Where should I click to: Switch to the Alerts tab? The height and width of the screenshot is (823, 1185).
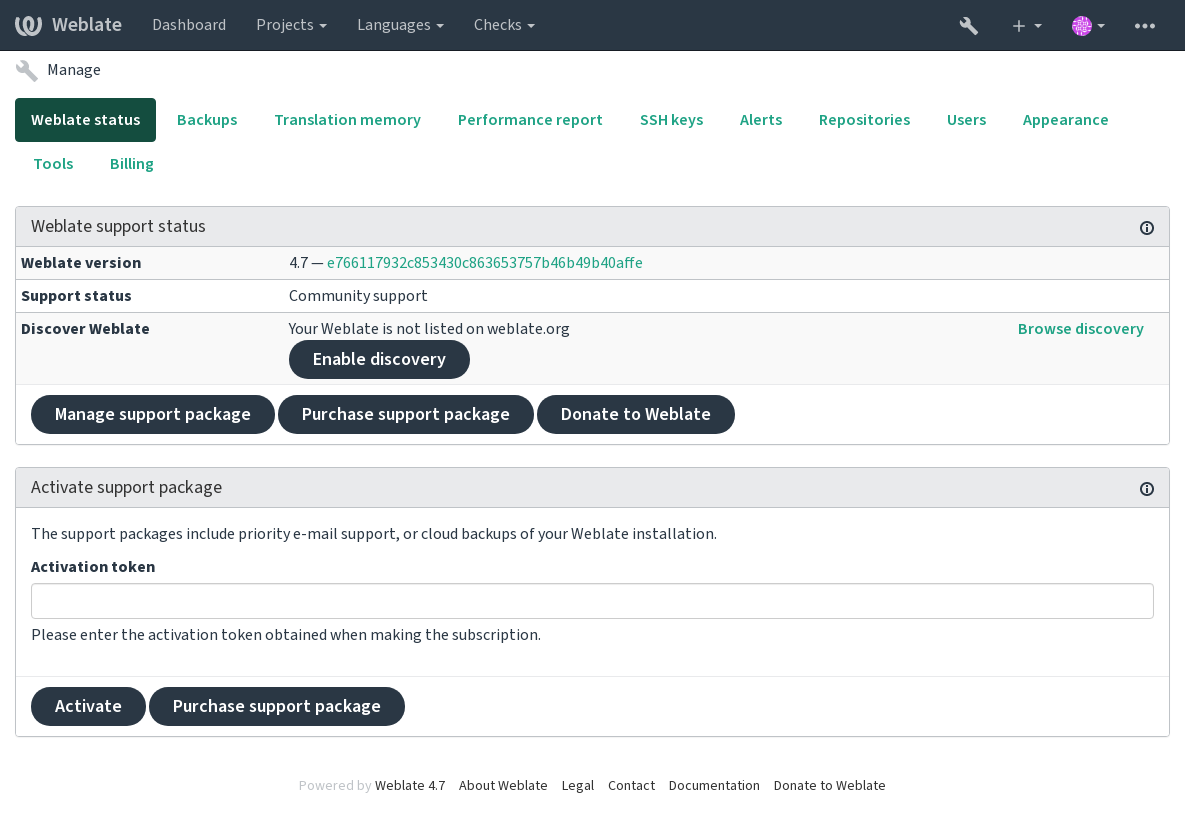760,119
